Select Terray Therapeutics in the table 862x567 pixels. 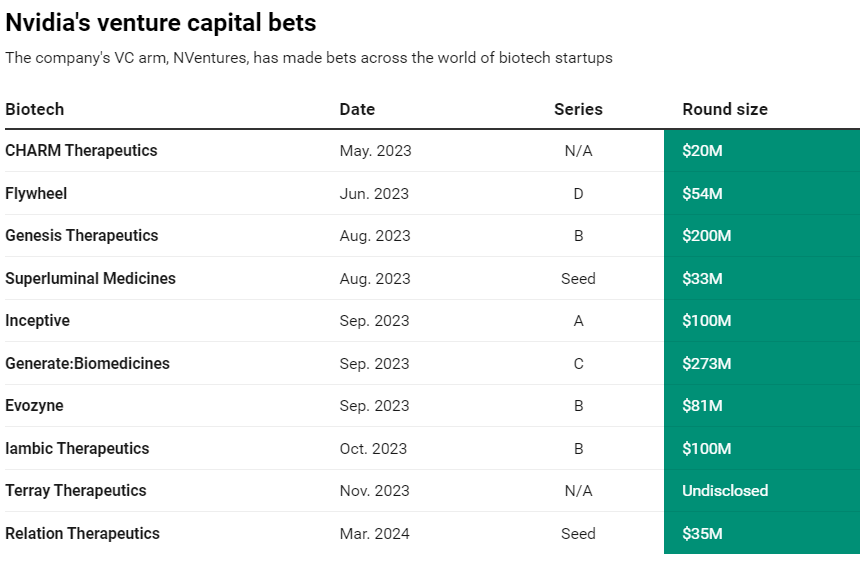click(76, 491)
